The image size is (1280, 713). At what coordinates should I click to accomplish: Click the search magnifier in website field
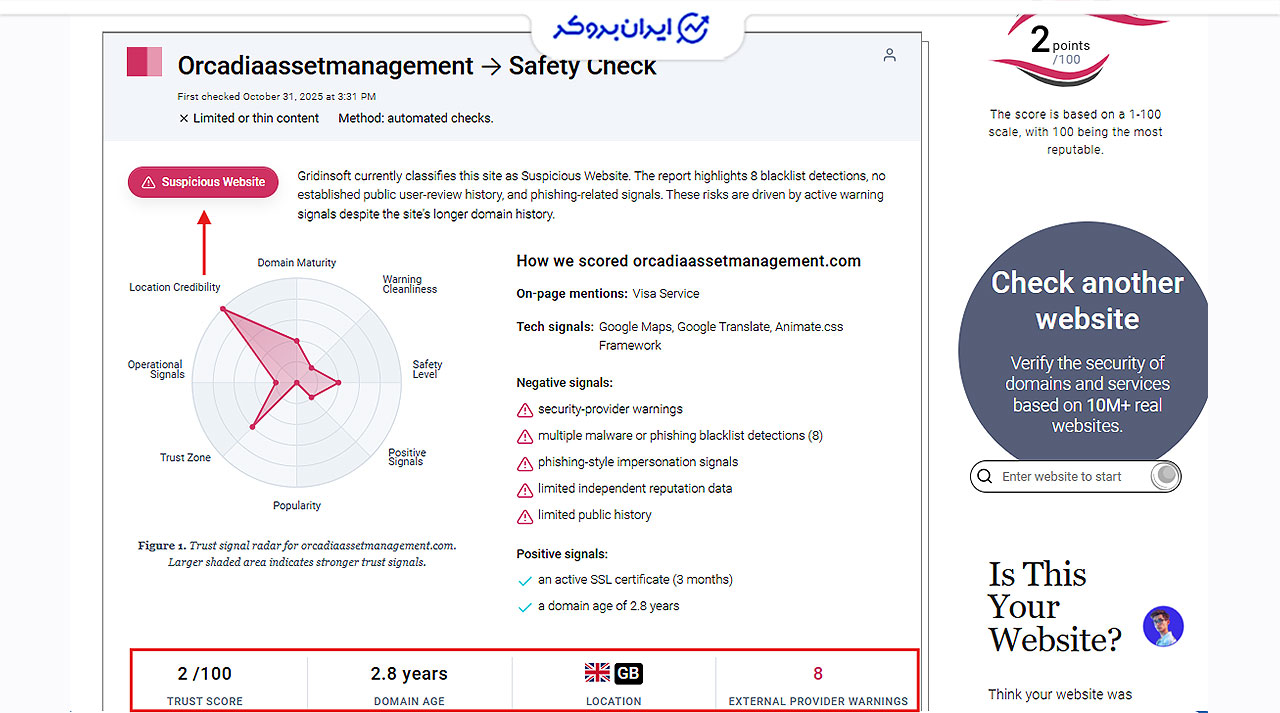point(985,477)
